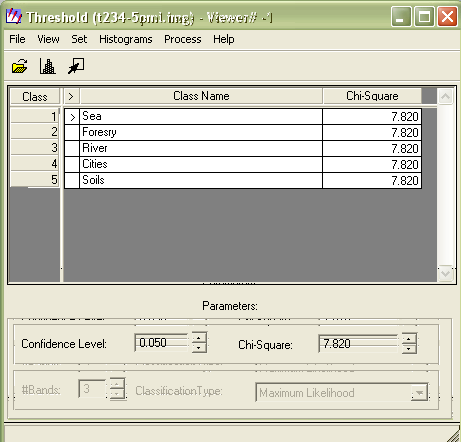This screenshot has width=461, height=442.
Task: Click the Chi-Square value for Soils
Action: pos(372,180)
